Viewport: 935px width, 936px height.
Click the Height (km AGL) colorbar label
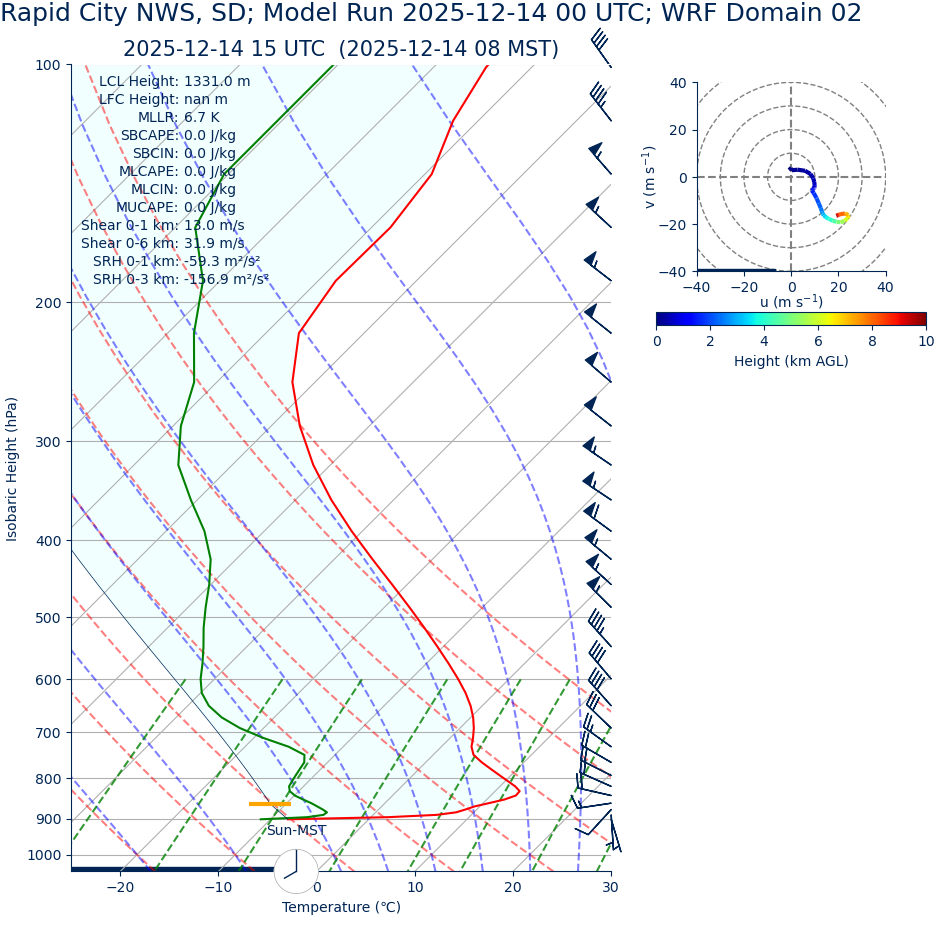coord(791,361)
